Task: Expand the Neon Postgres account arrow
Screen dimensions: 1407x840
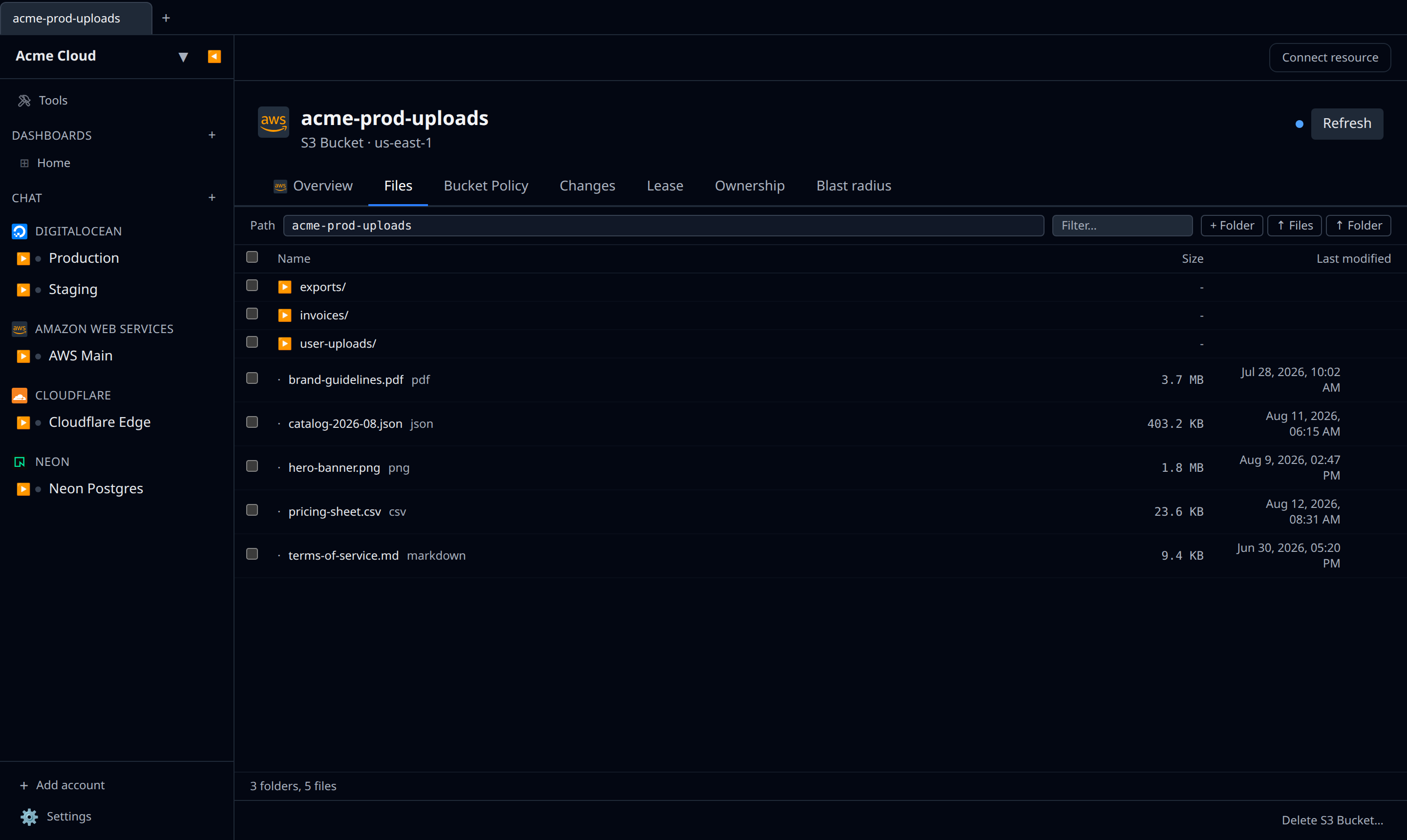Action: 23,489
